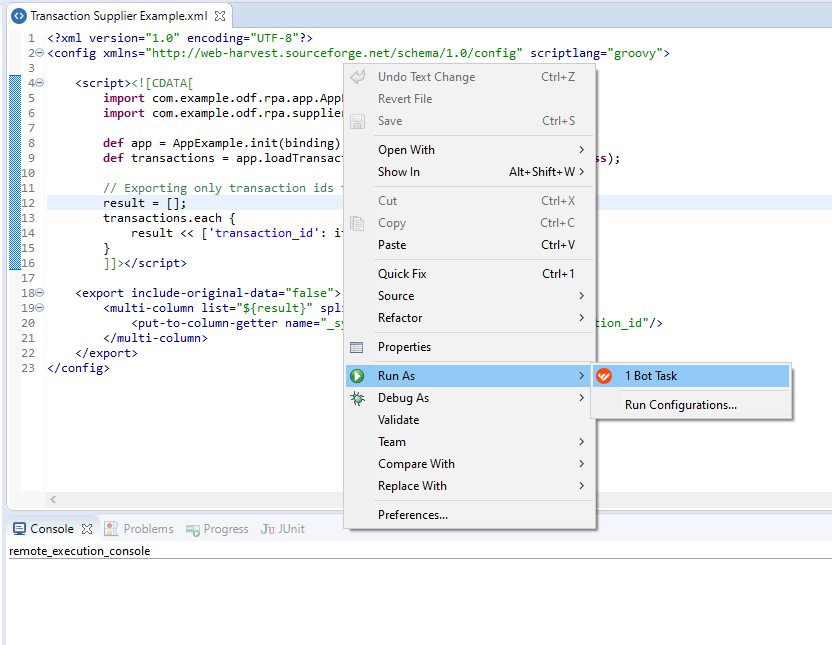Select Replace With in the context menu
The width and height of the screenshot is (832, 645).
tap(469, 486)
